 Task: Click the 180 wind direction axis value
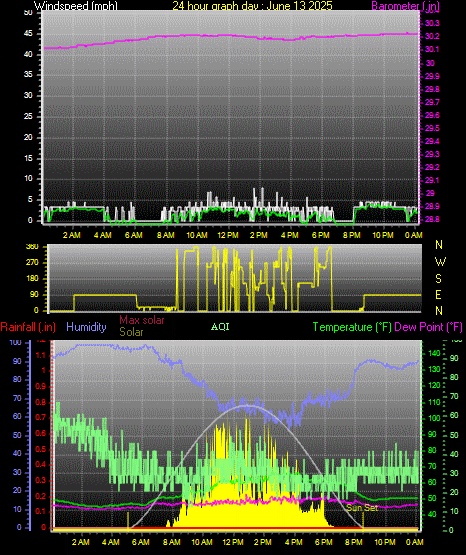pos(32,279)
